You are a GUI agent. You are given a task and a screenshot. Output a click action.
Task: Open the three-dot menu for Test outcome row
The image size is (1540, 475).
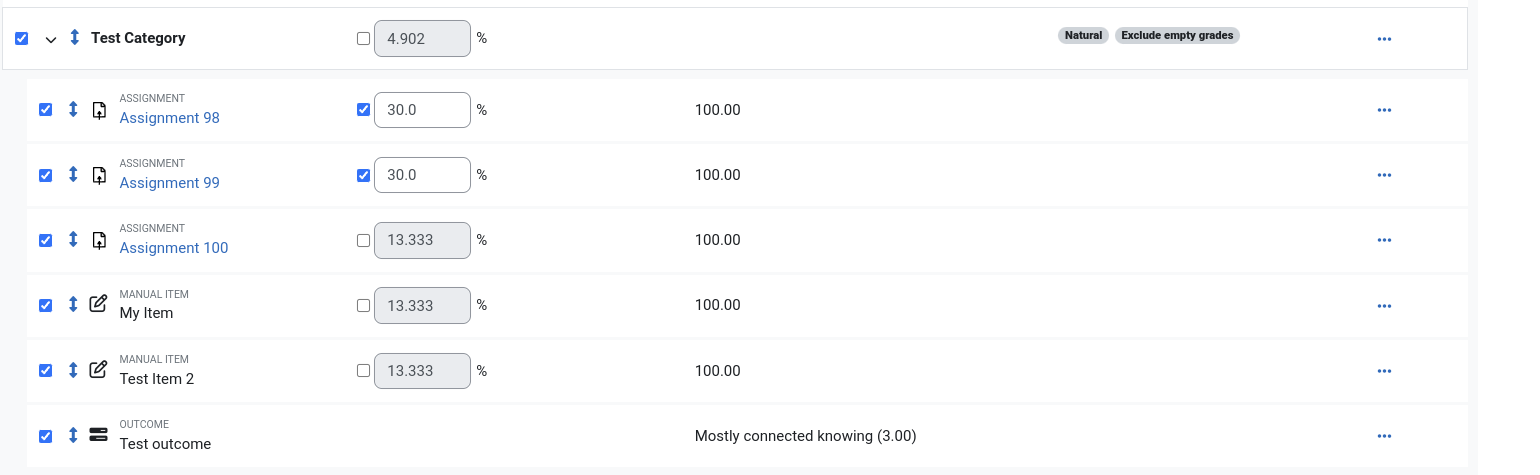pos(1385,436)
